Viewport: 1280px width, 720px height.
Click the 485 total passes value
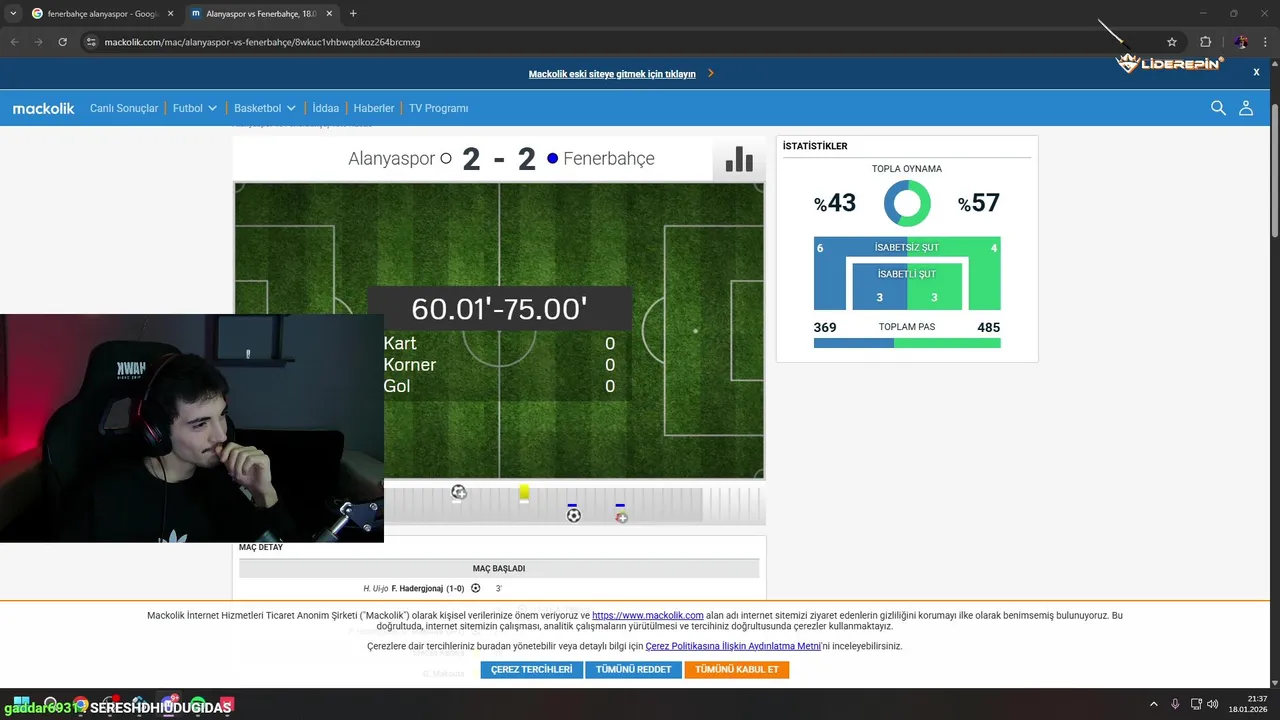[x=988, y=328]
